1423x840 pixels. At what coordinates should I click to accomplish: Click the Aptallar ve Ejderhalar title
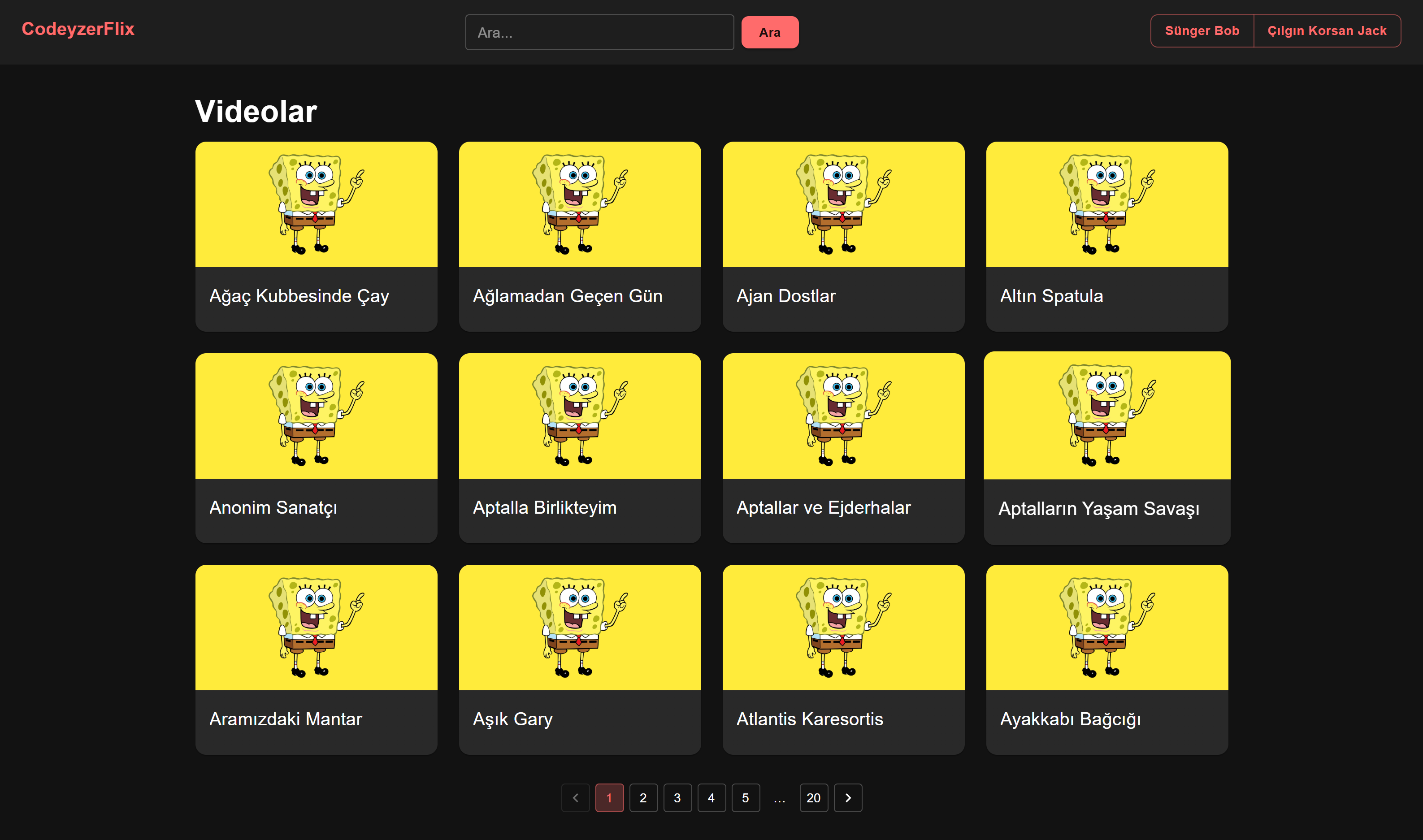tap(824, 508)
